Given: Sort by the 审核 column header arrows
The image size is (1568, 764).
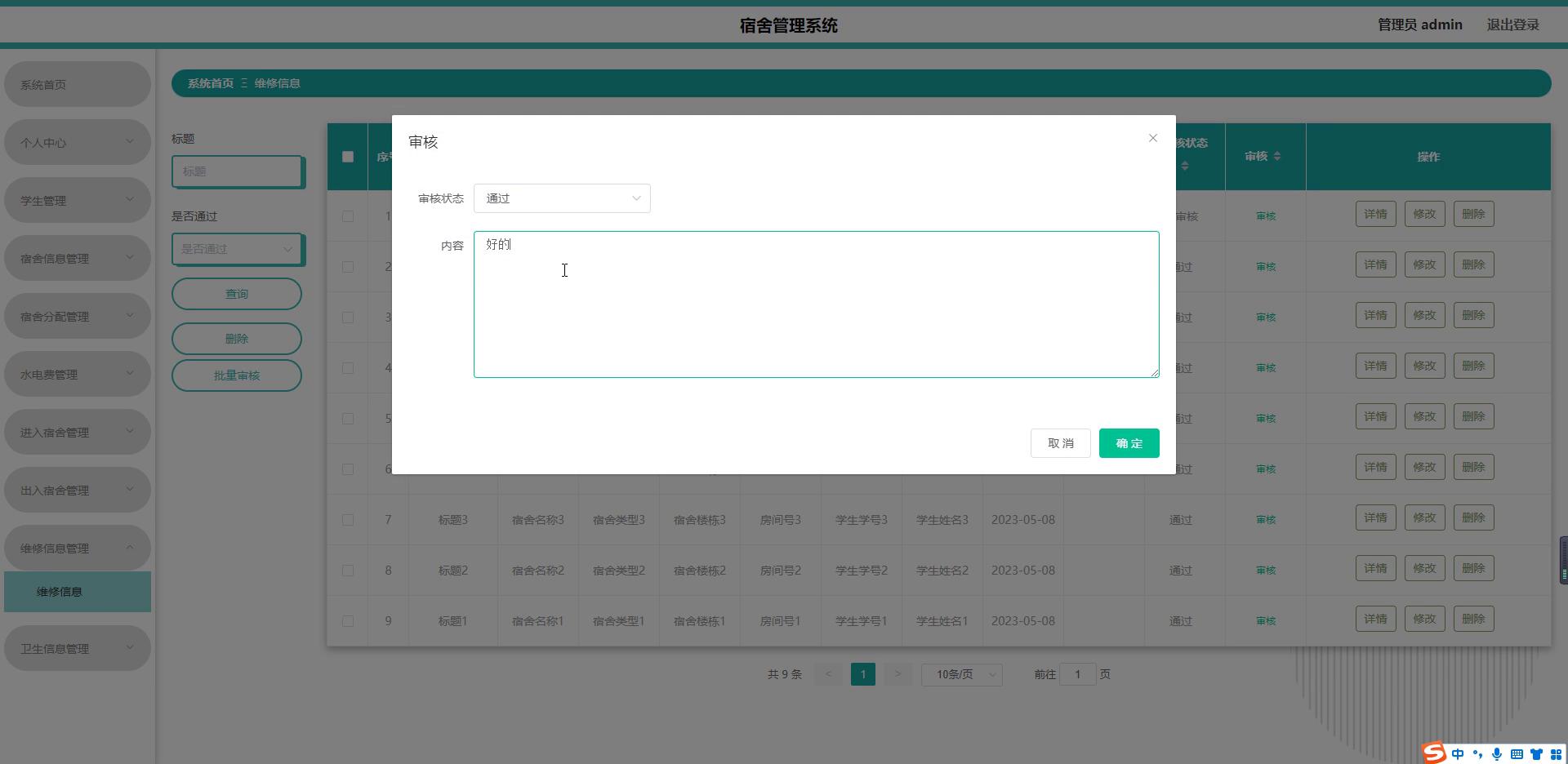Looking at the screenshot, I should (1277, 156).
